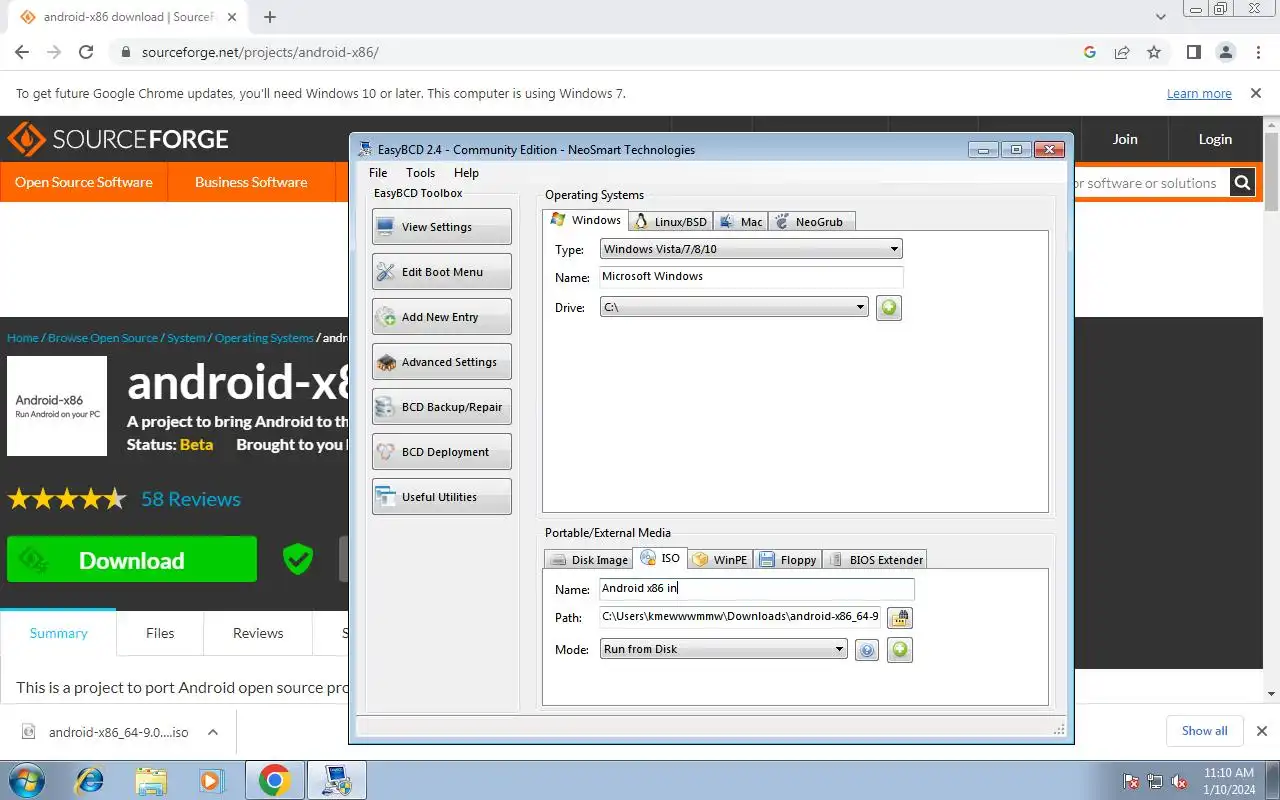Switch to the NeoGrub tab
The image size is (1280, 800).
tap(811, 222)
